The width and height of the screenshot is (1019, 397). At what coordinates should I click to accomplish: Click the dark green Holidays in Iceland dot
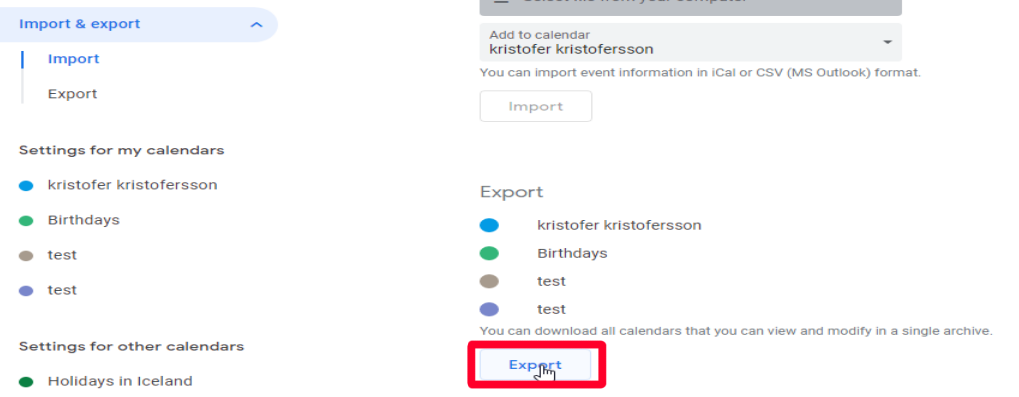click(26, 382)
